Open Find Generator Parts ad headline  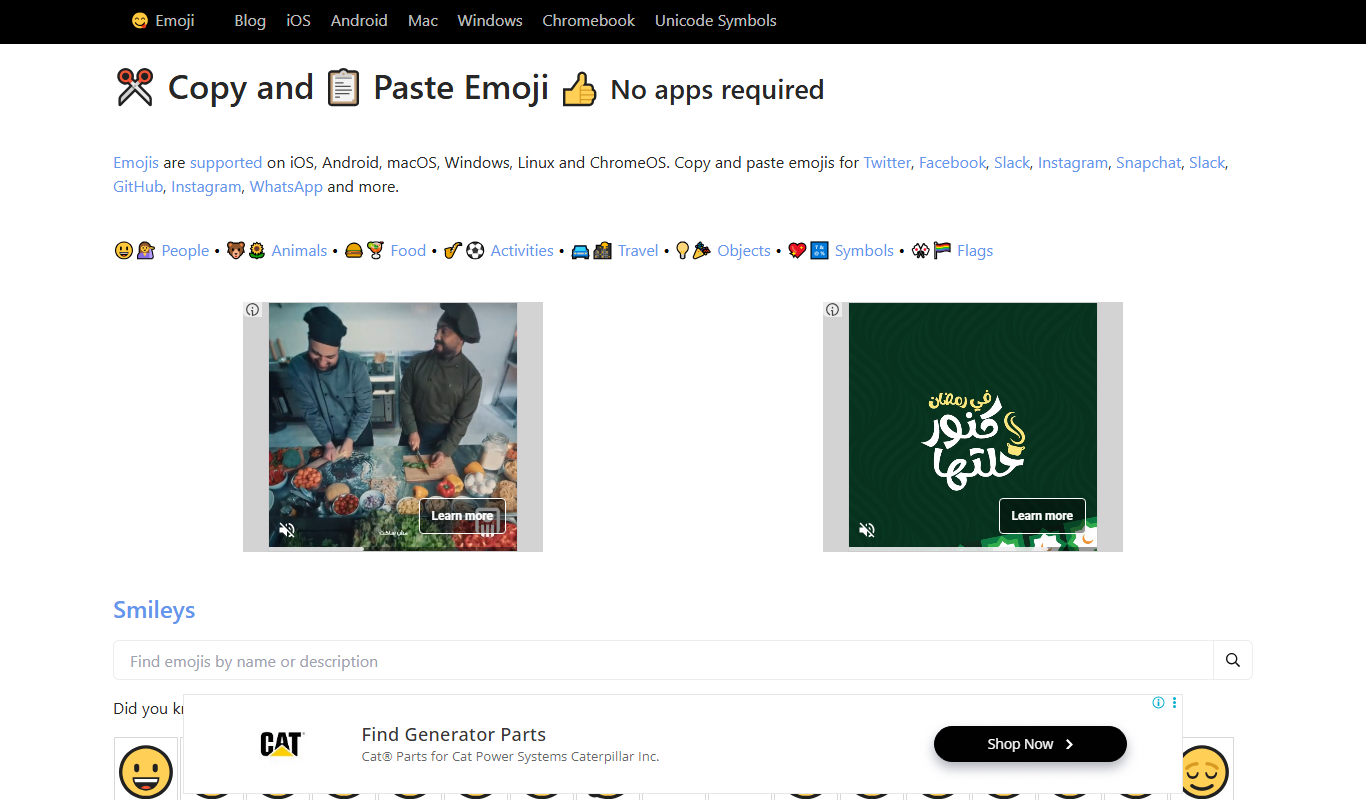pos(454,734)
